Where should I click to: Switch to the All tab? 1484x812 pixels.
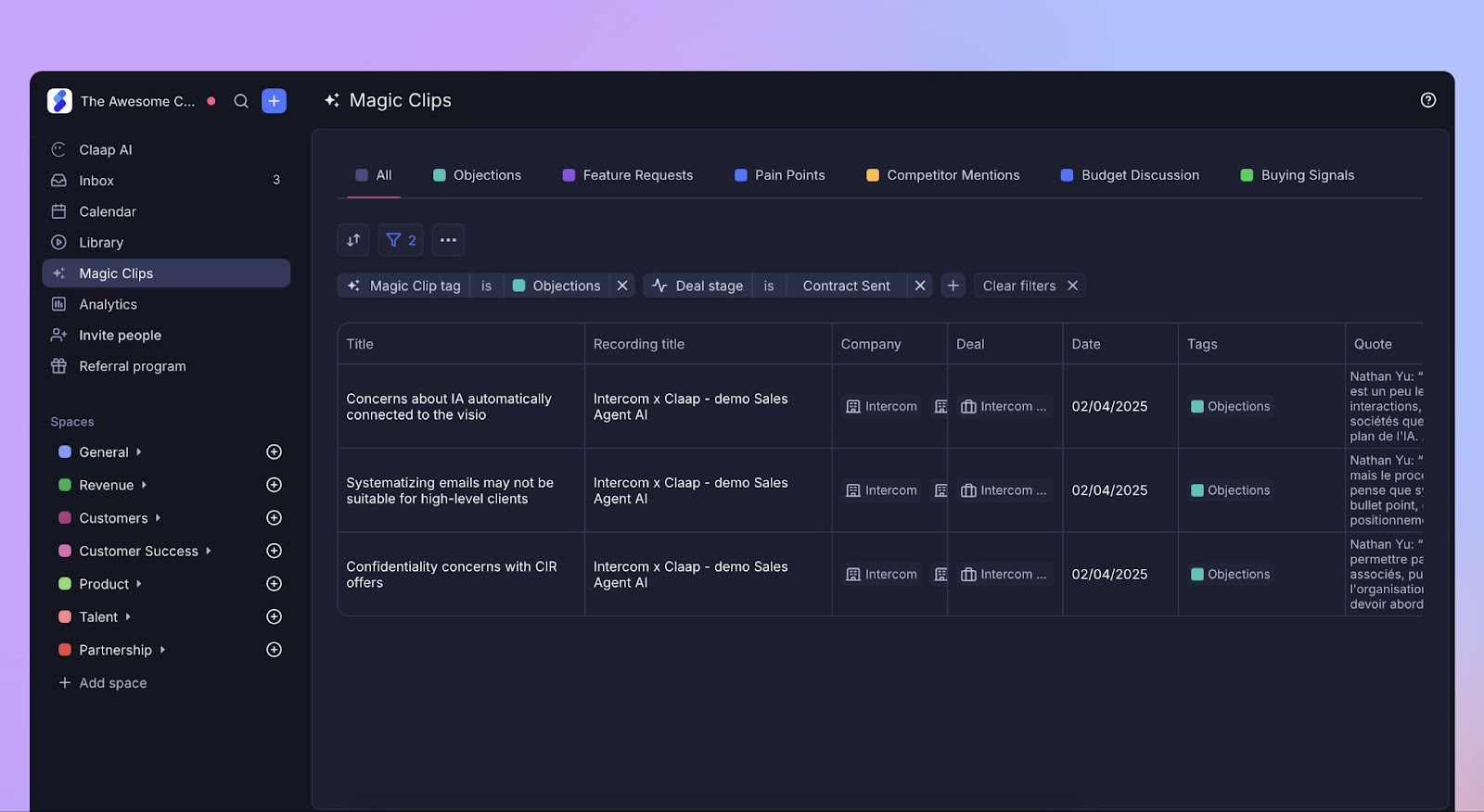click(x=374, y=175)
